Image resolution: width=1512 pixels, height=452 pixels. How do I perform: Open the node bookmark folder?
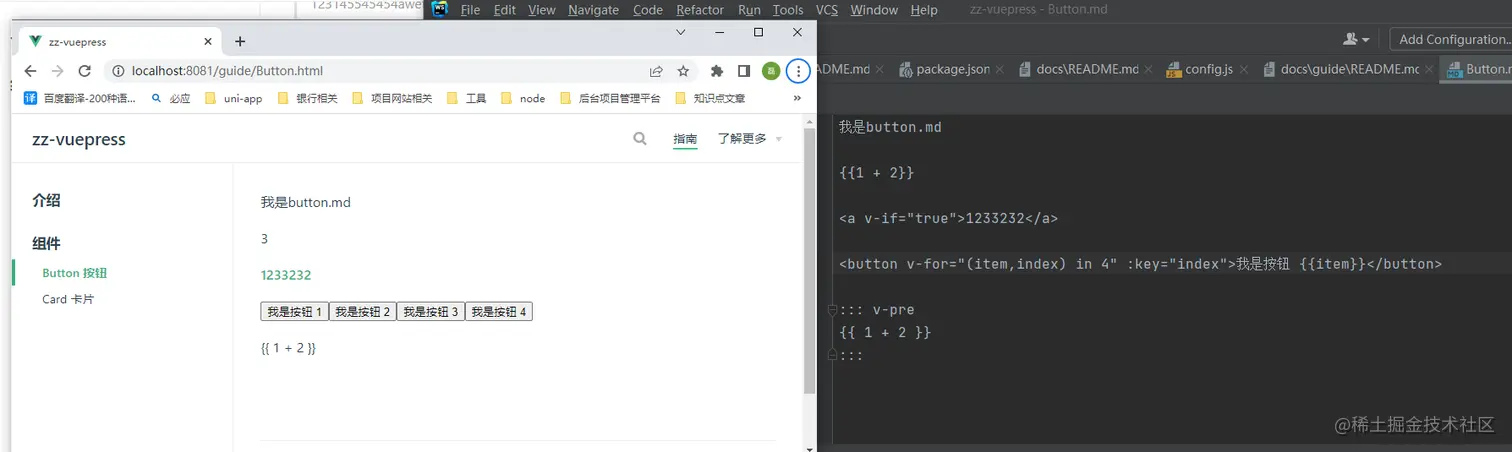[x=523, y=98]
